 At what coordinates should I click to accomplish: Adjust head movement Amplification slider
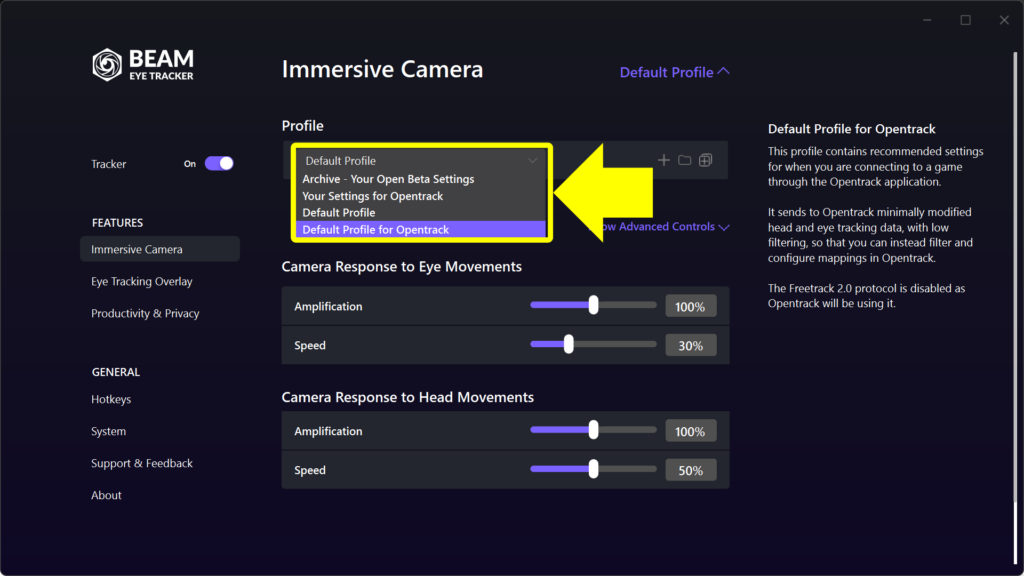593,430
